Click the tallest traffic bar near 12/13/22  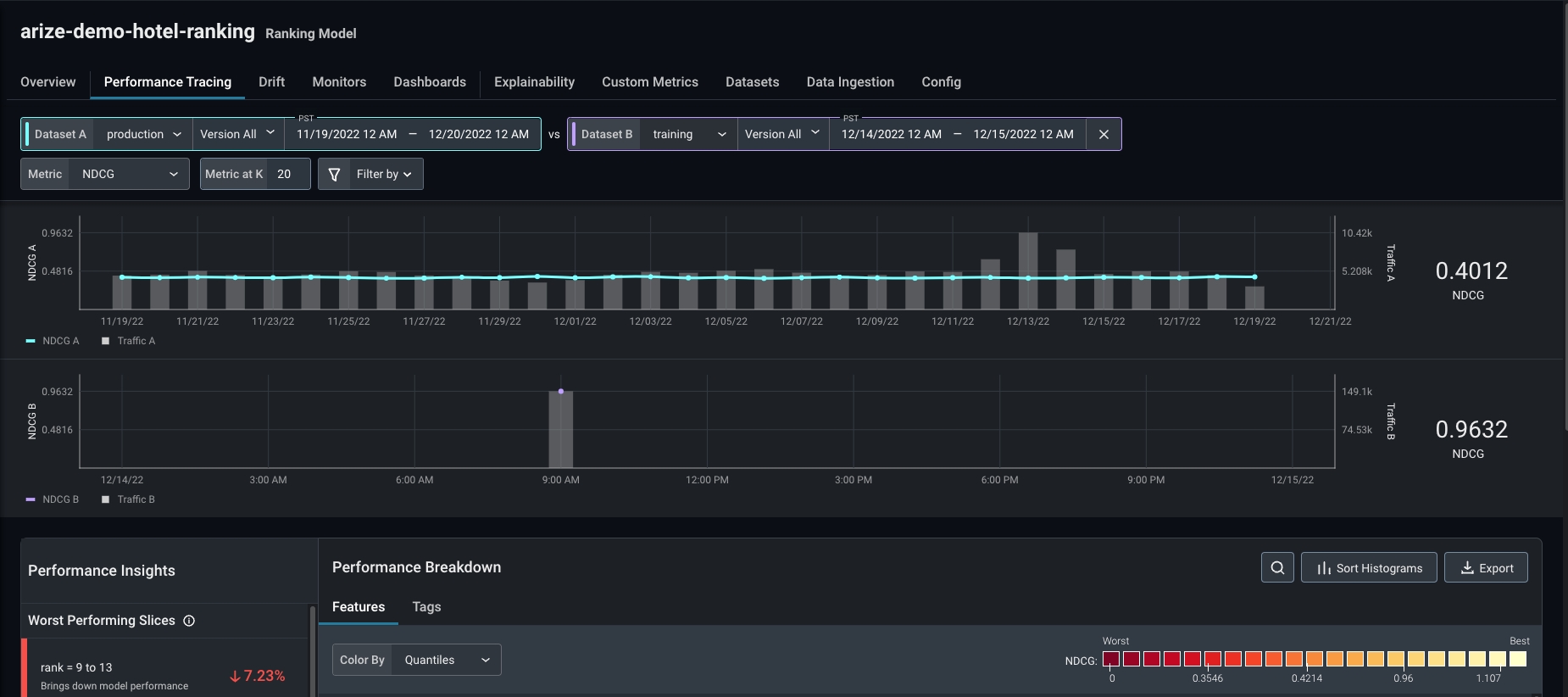click(x=1028, y=270)
